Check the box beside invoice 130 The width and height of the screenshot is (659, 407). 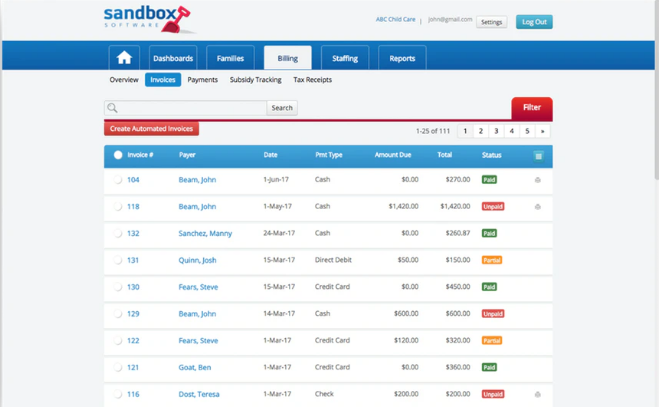click(x=118, y=287)
